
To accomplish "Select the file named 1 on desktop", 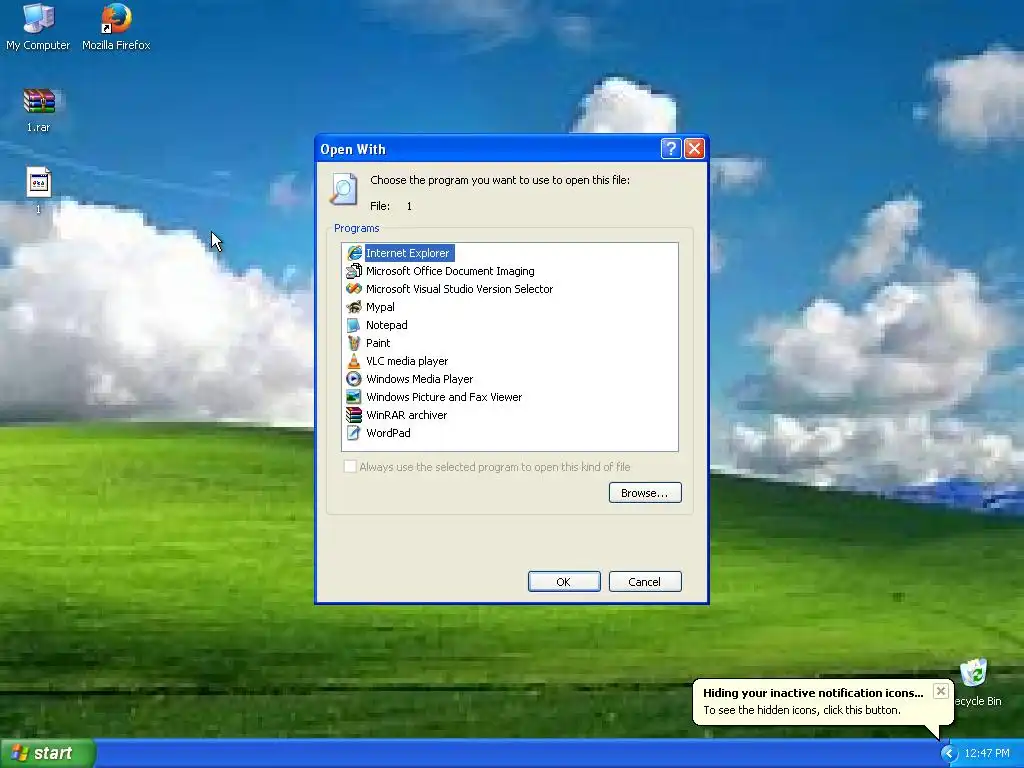I will pyautogui.click(x=39, y=190).
